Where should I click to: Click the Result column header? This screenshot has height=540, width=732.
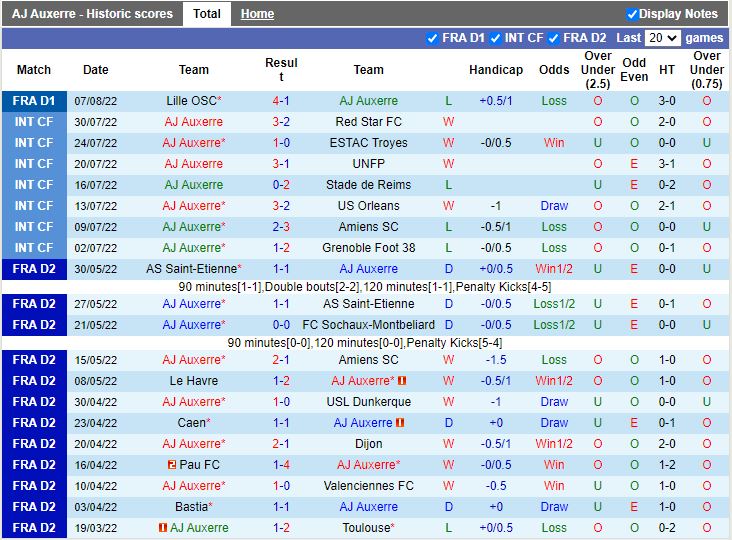tap(281, 70)
